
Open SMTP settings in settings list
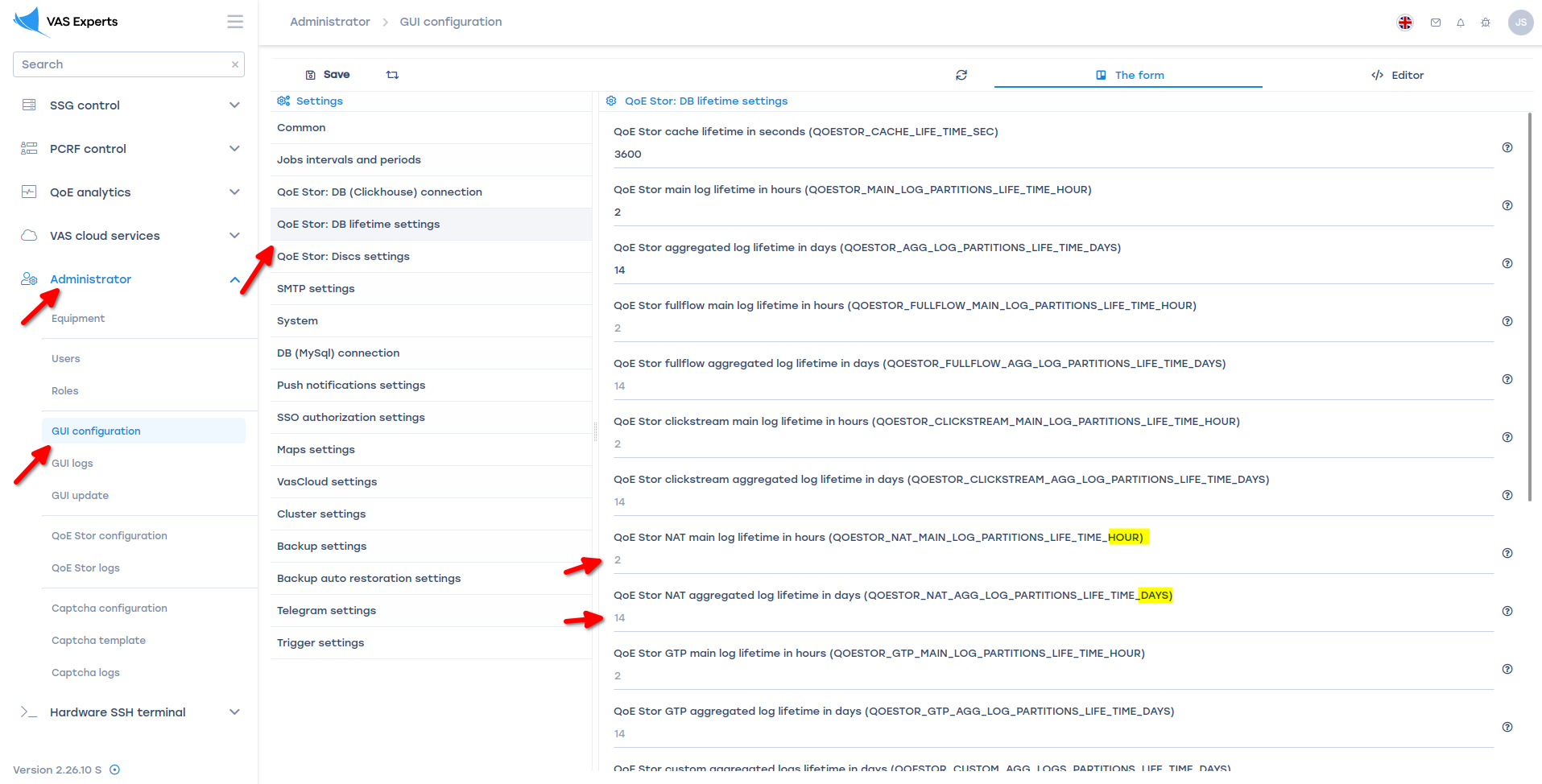click(x=316, y=289)
